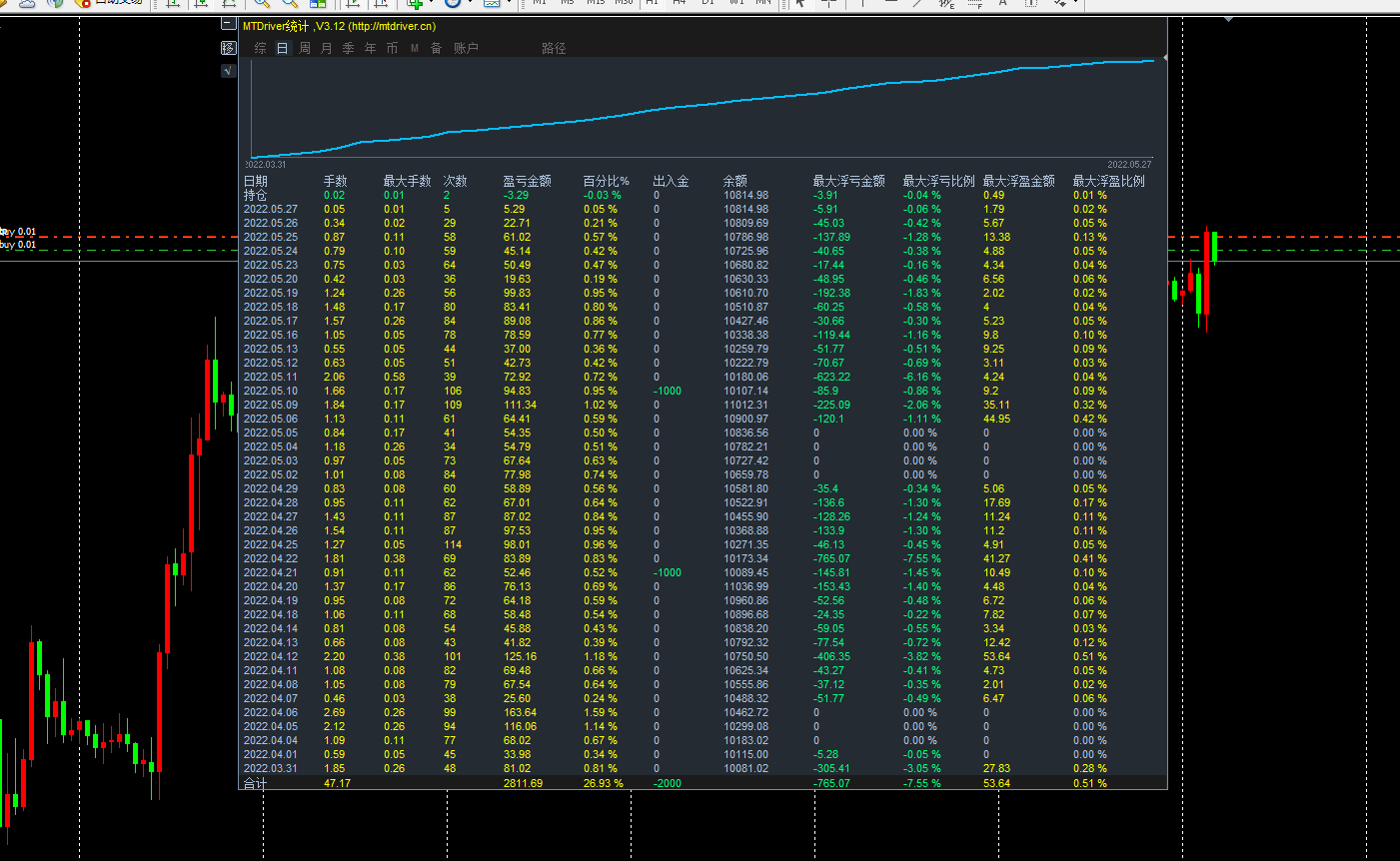The image size is (1400, 861).
Task: Switch to the 年 yearly statistics tab
Action: (x=371, y=48)
